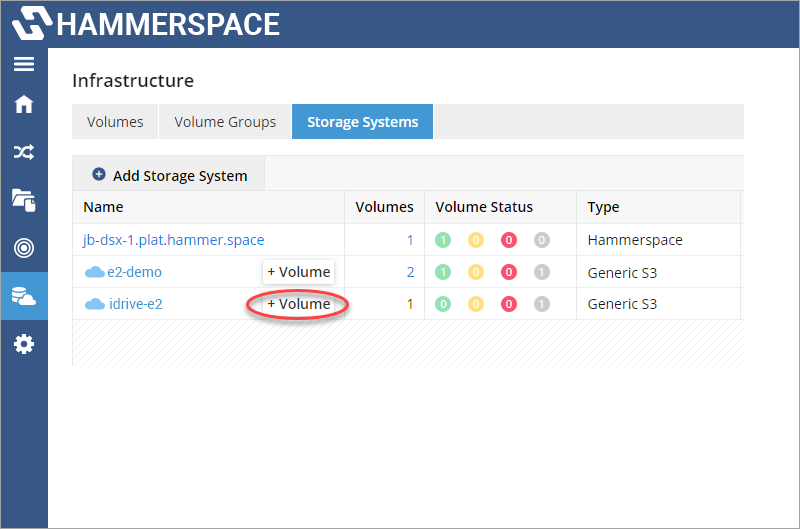Click the gray status badge in the idrive-e2 row
The image size is (800, 529).
pos(542,304)
